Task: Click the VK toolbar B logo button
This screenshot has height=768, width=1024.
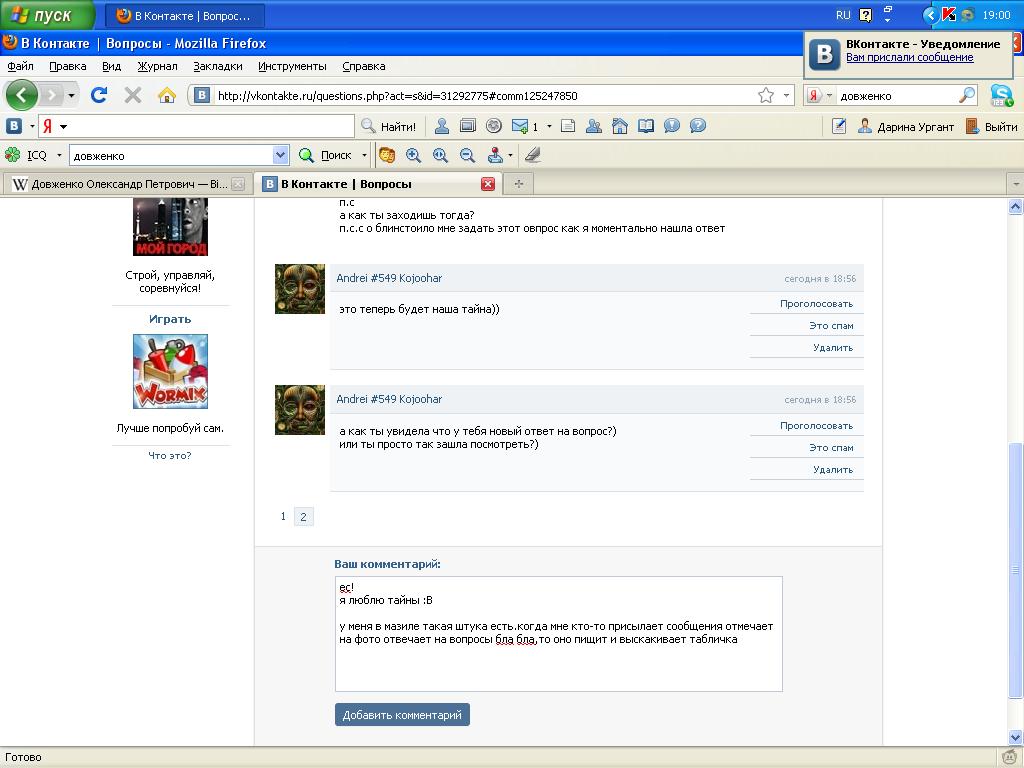Action: pyautogui.click(x=14, y=126)
